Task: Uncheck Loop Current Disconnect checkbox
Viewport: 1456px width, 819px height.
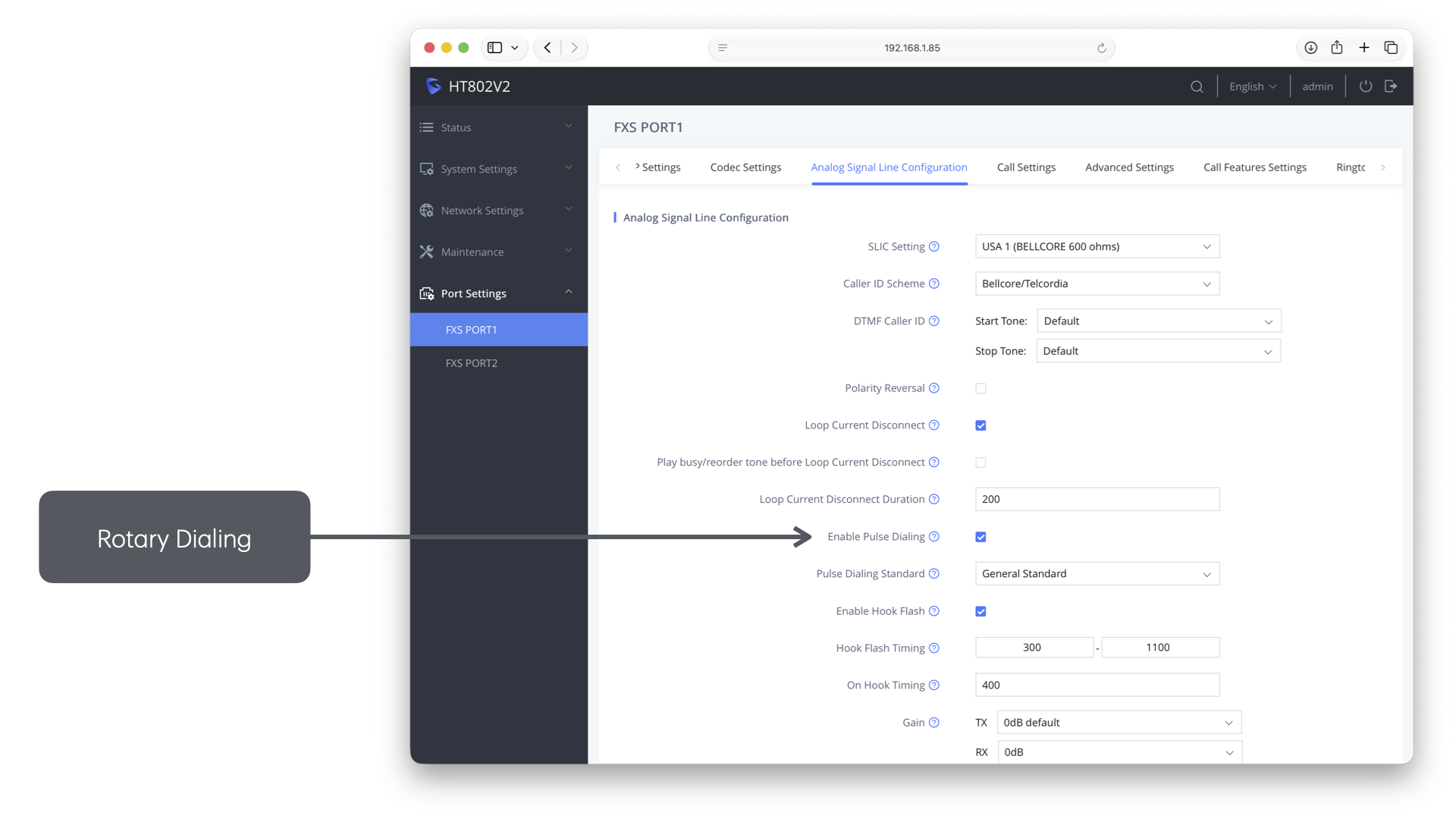Action: click(x=981, y=425)
